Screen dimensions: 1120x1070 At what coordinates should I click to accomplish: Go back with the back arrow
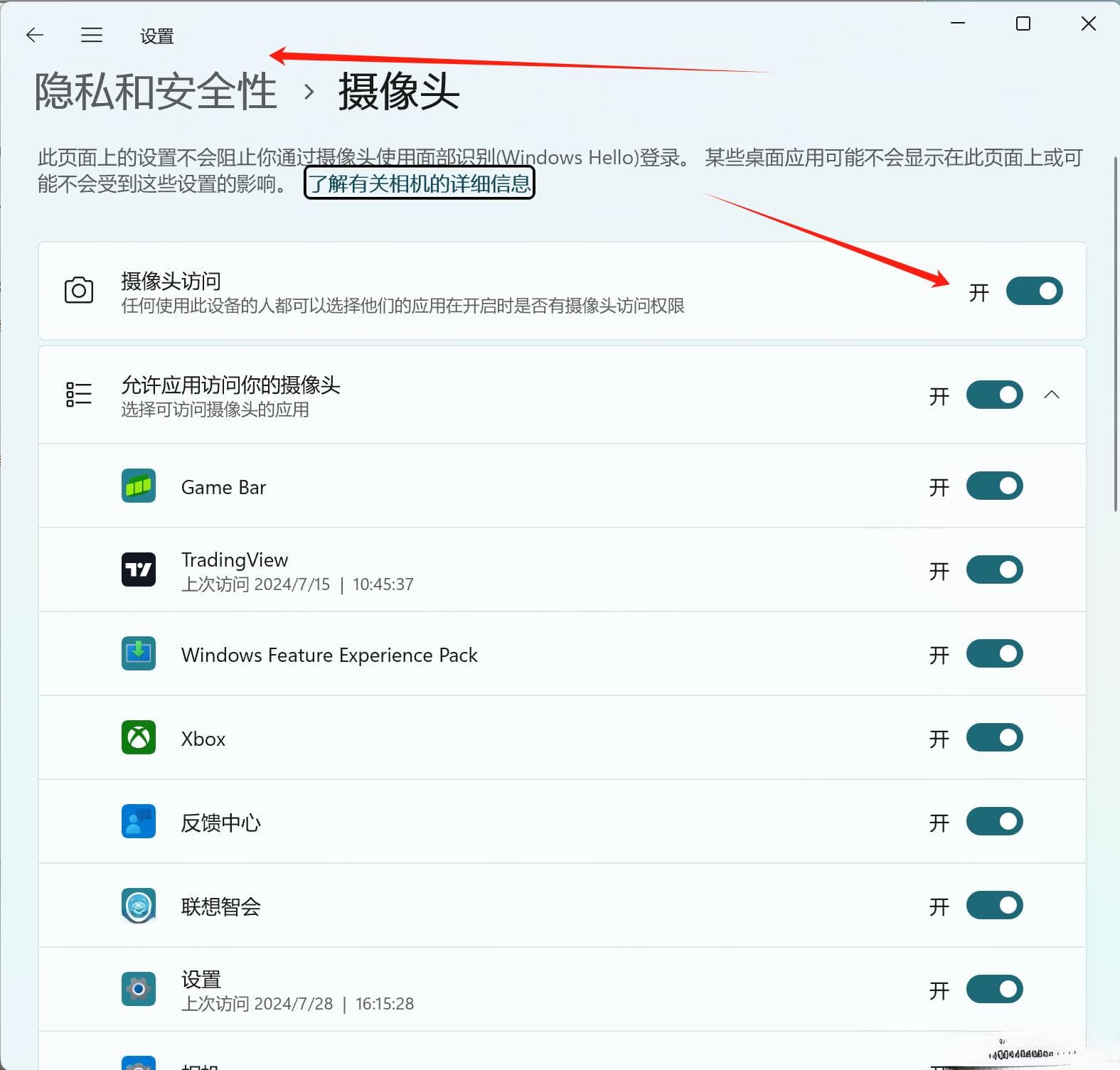click(x=34, y=35)
